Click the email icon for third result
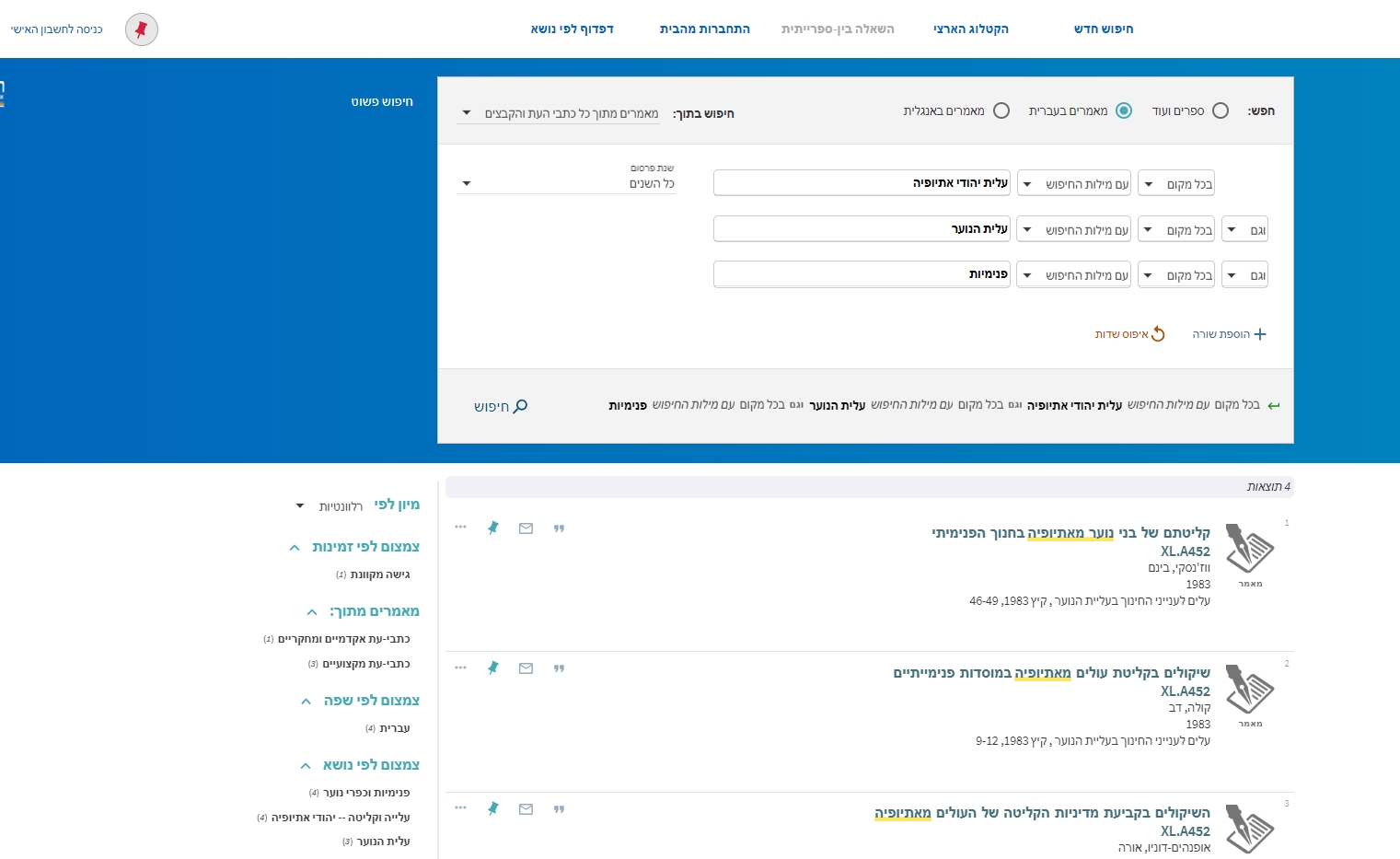 526,809
